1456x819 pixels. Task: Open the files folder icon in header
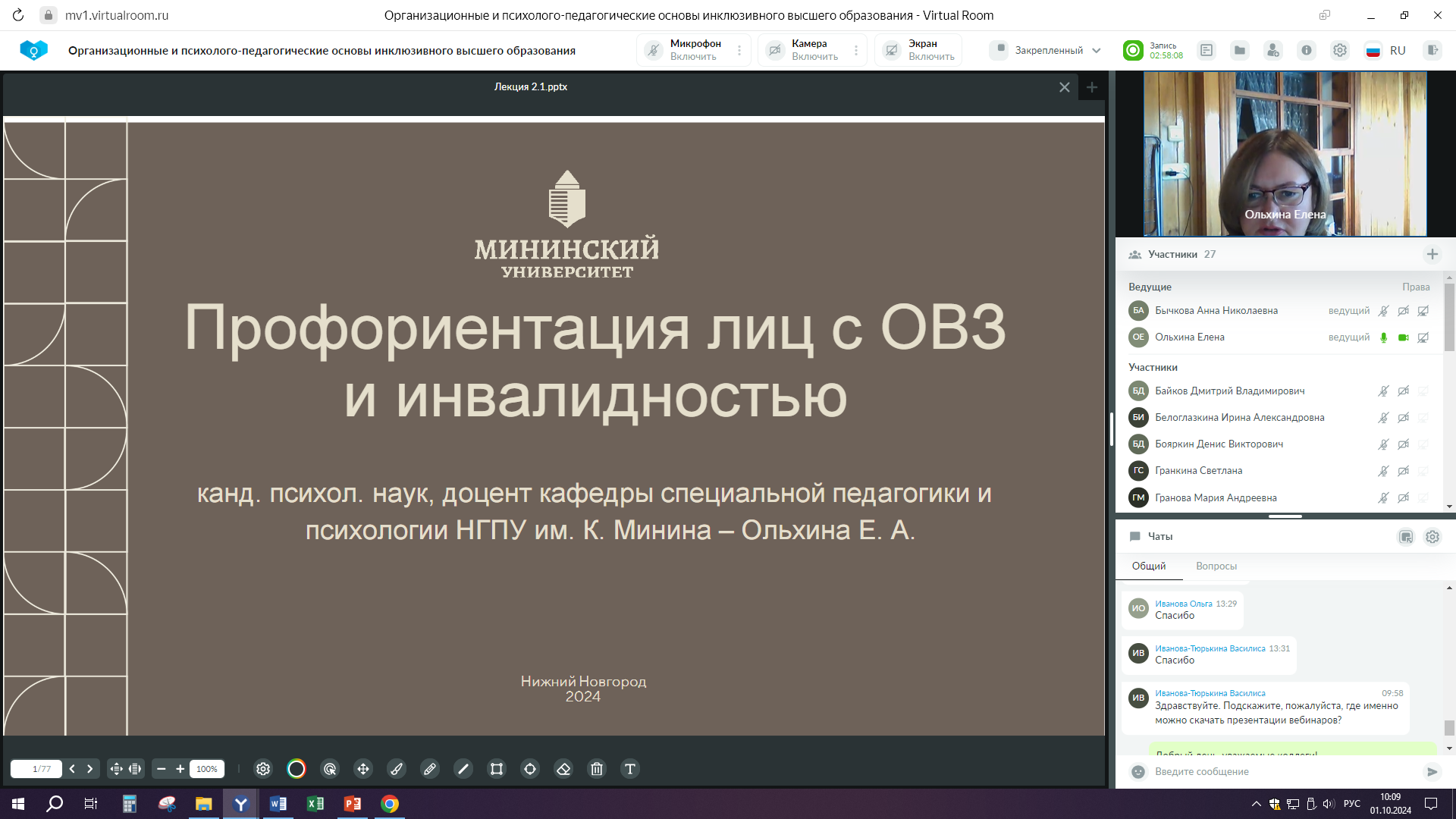coord(1240,50)
